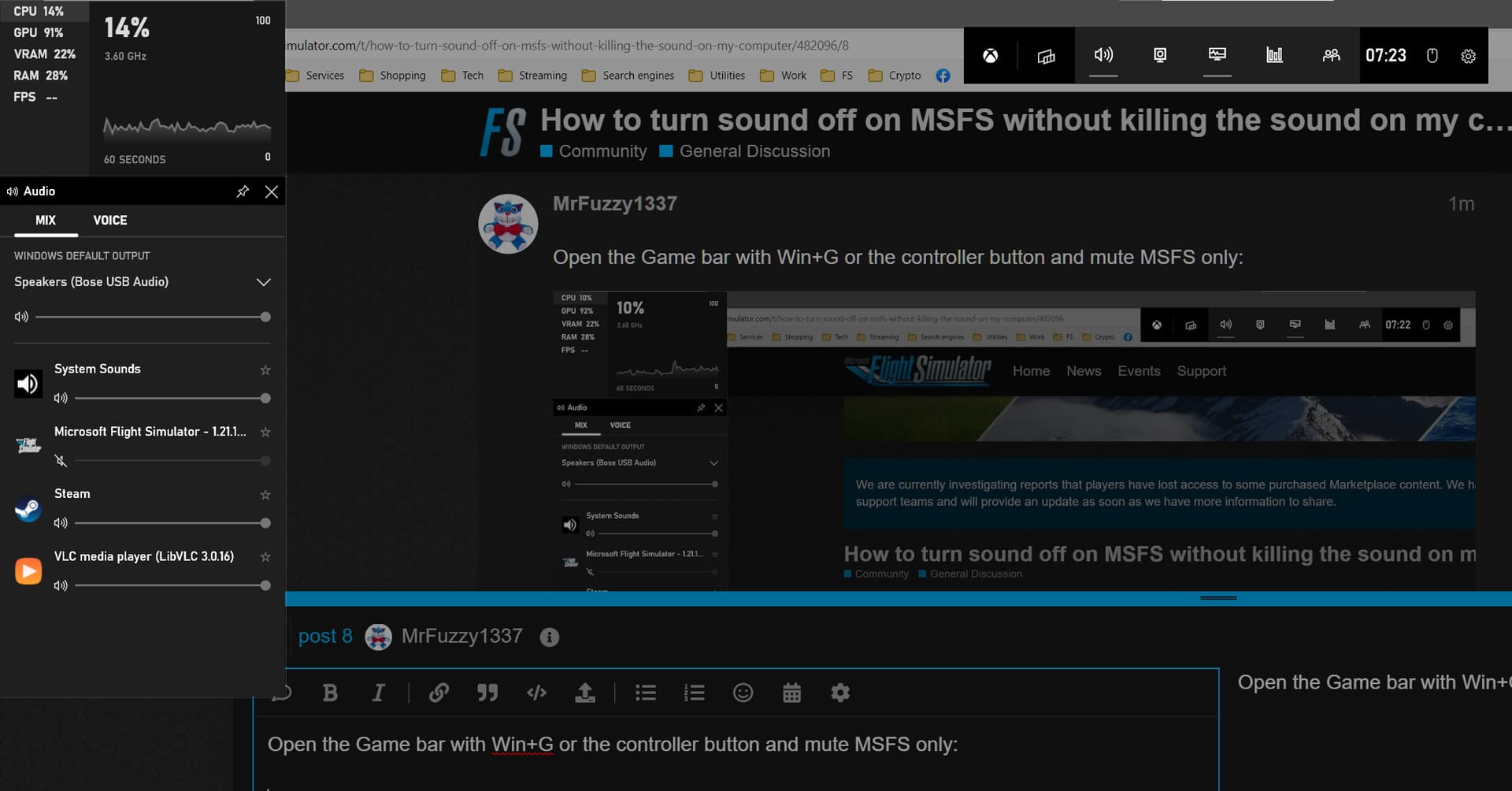Open MrFuzzy1337's profile from post username
Screen dimensions: 1512x791
(x=615, y=203)
